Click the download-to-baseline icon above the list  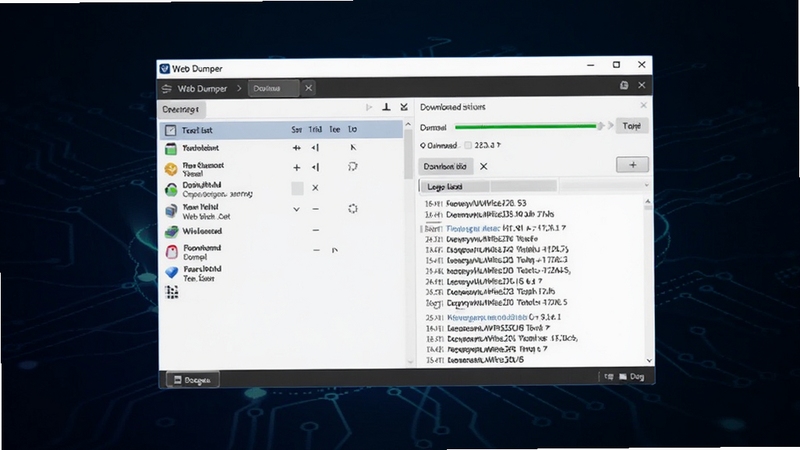pos(386,107)
